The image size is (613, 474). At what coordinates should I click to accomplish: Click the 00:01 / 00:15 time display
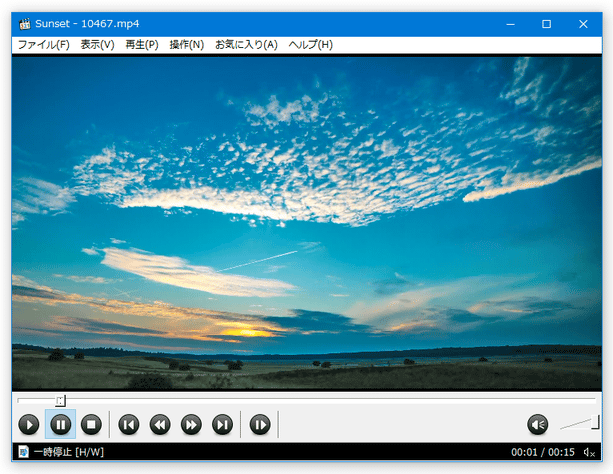pos(543,453)
